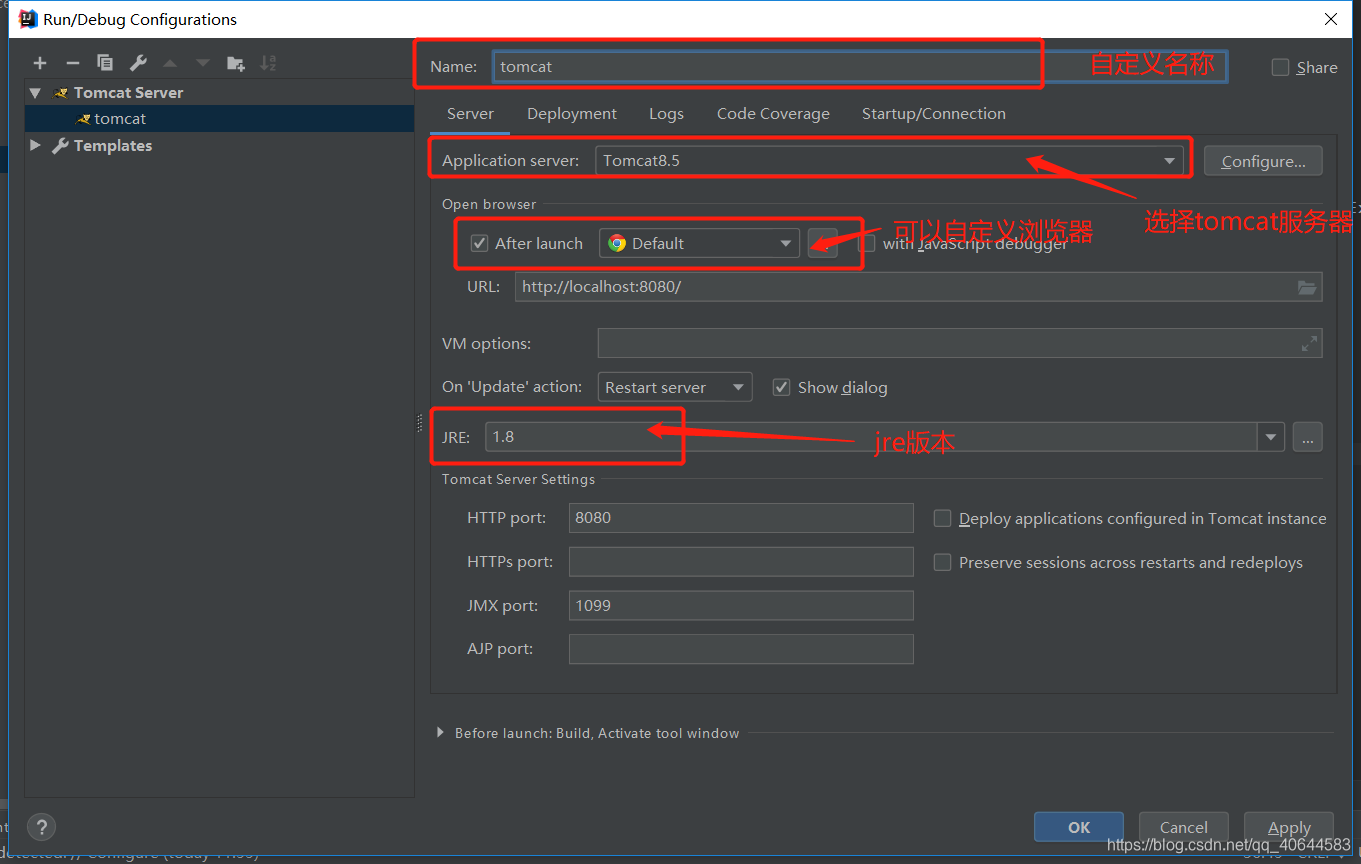Screen dimensions: 1361x864
Task: Open Application server Tomcat8.5 dropdown
Action: click(889, 160)
